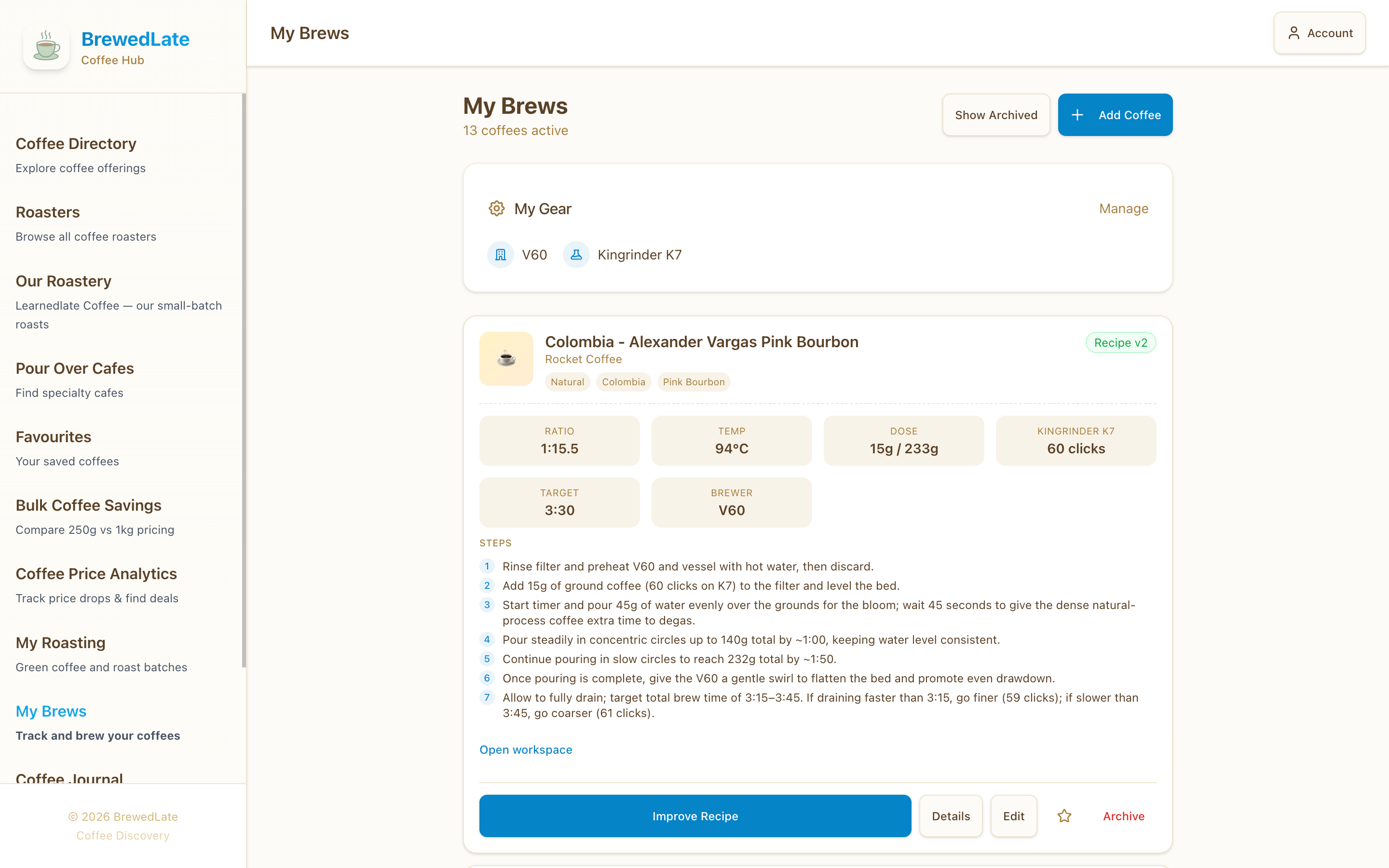Select the Kingrinder K7 grinder icon
Viewport: 1389px width, 868px height.
point(576,254)
